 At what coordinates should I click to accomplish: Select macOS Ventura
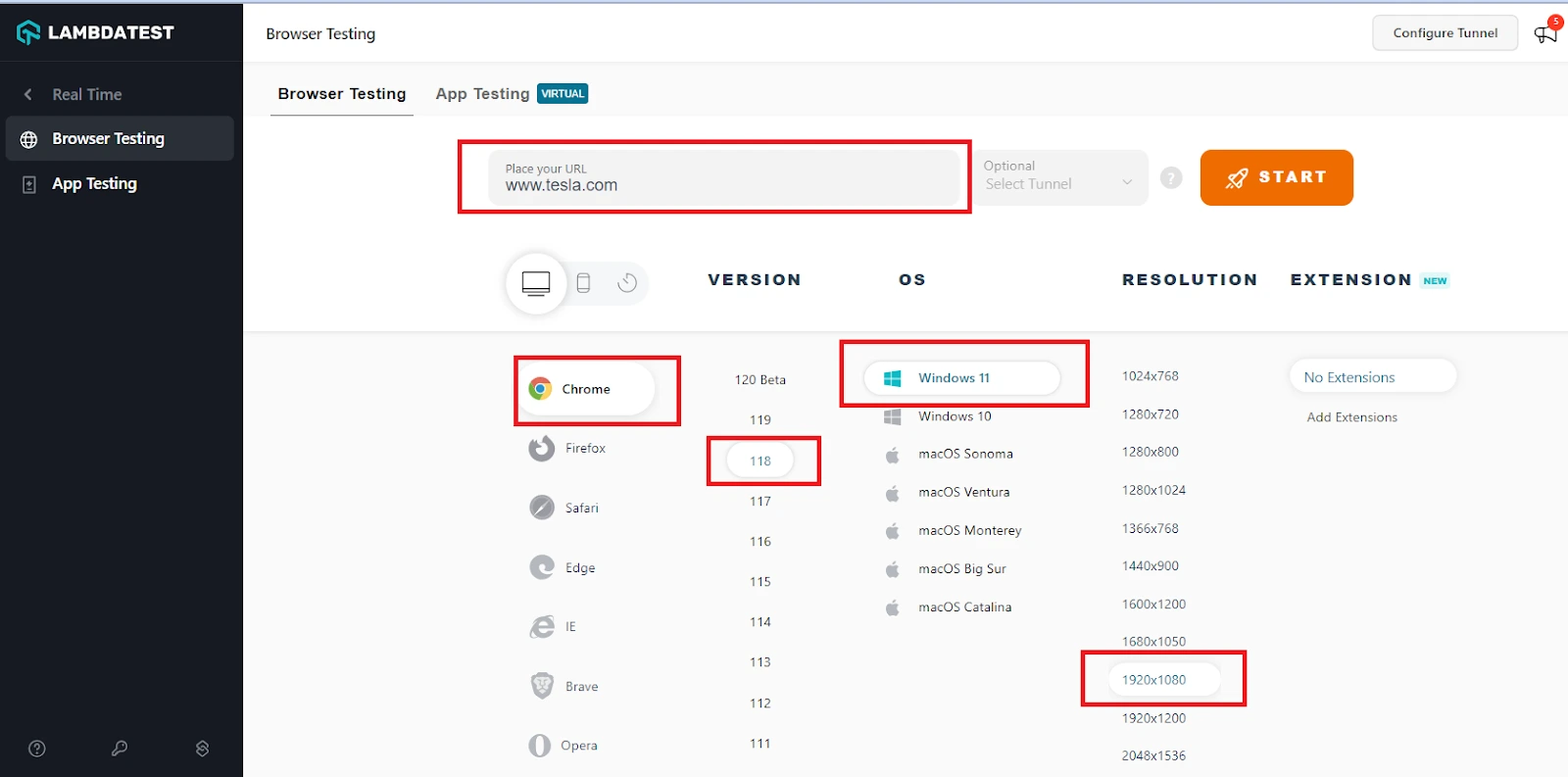pos(947,492)
